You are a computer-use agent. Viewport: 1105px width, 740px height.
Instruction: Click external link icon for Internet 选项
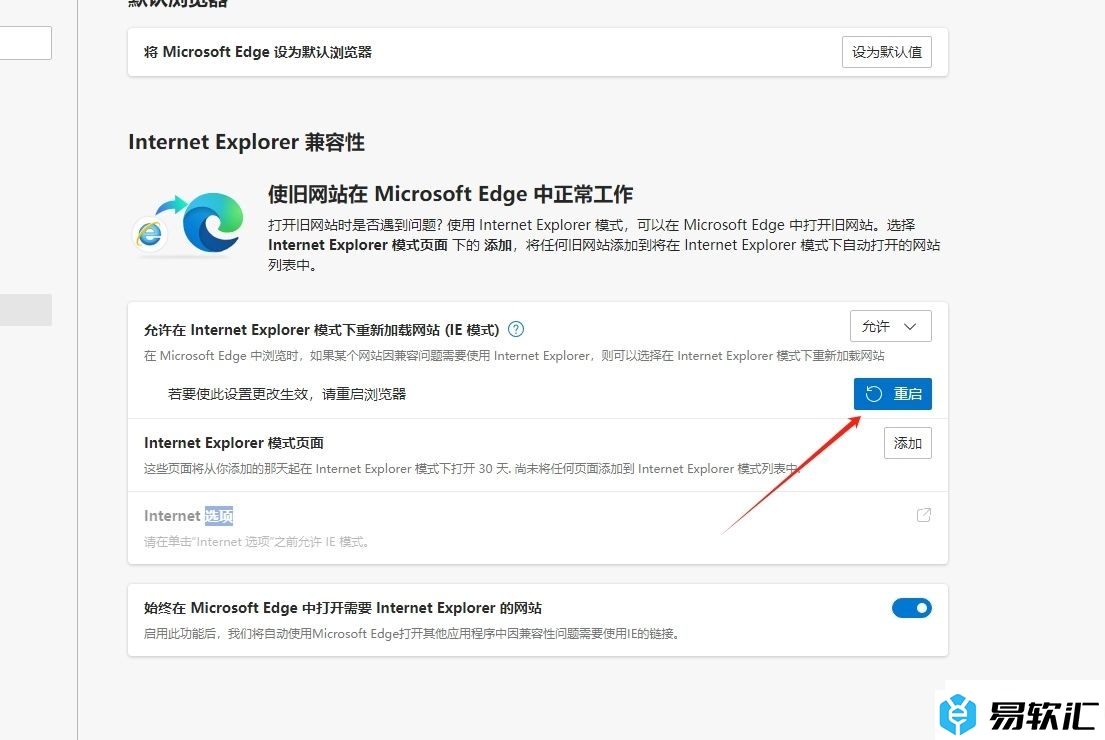coord(924,515)
